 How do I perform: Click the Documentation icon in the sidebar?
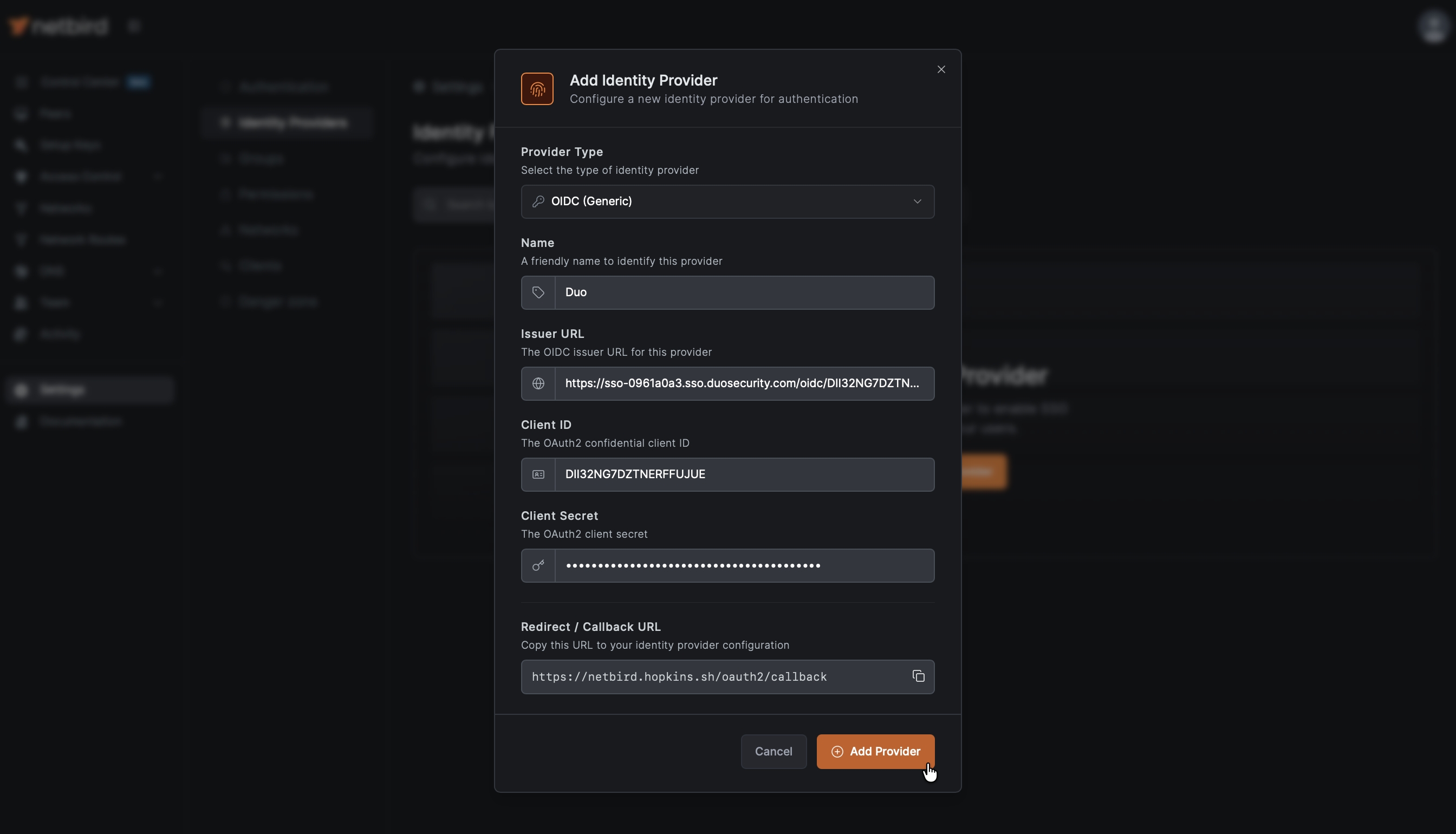pos(21,421)
